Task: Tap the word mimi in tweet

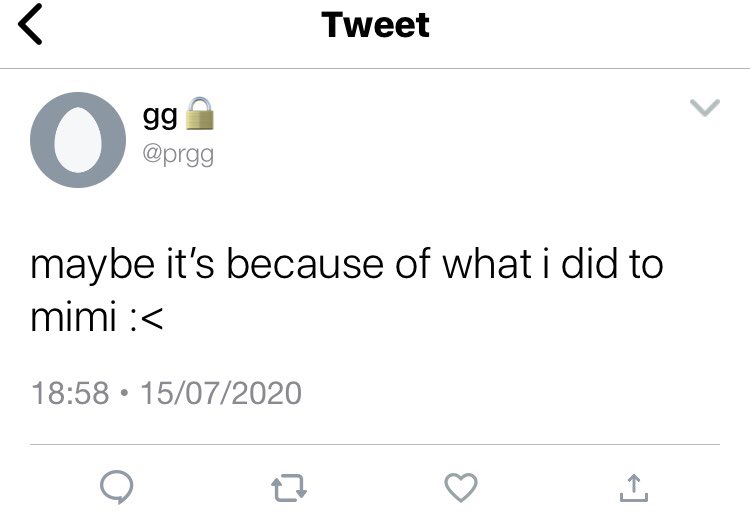Action: (x=74, y=317)
